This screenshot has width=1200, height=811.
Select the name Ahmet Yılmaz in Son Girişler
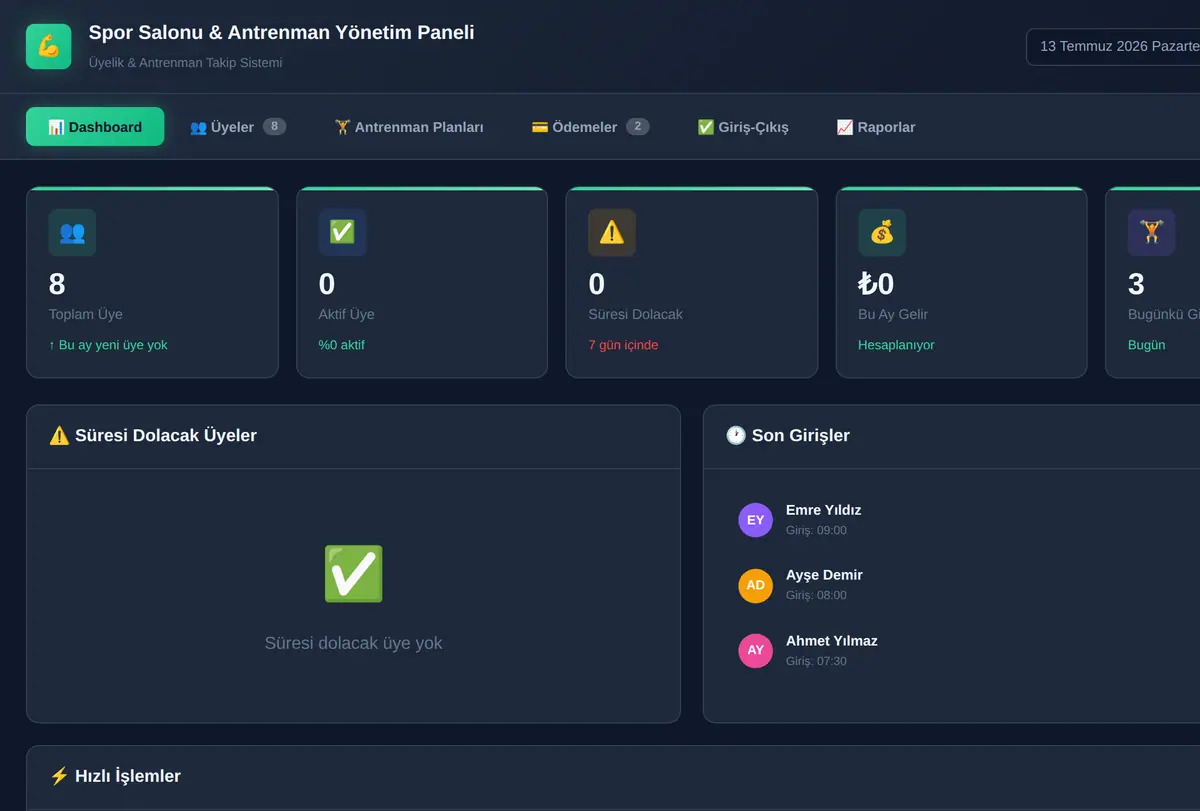[832, 641]
